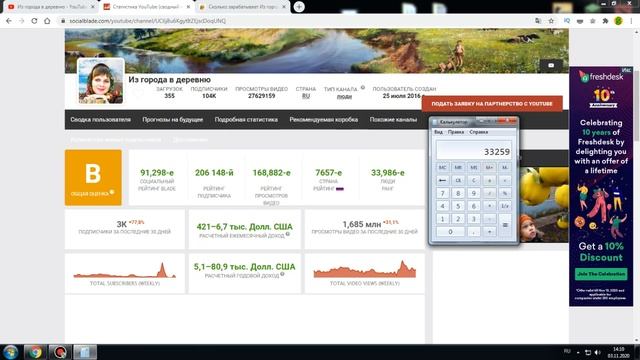The height and width of the screenshot is (360, 640).
Task: Open the 'Сводка пользователя' tab
Action: 100,120
